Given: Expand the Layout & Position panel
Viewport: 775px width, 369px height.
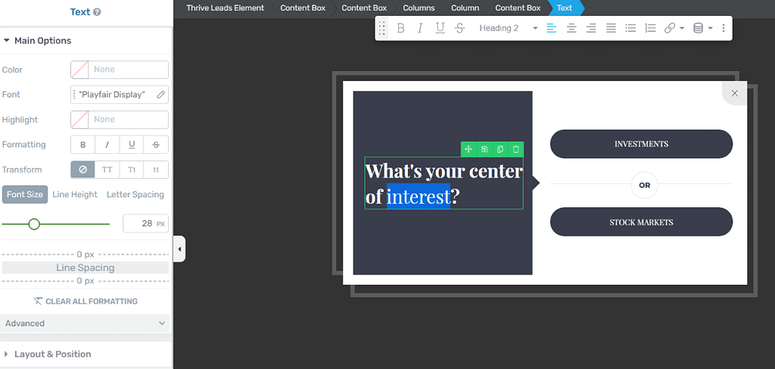Looking at the screenshot, I should click(86, 354).
